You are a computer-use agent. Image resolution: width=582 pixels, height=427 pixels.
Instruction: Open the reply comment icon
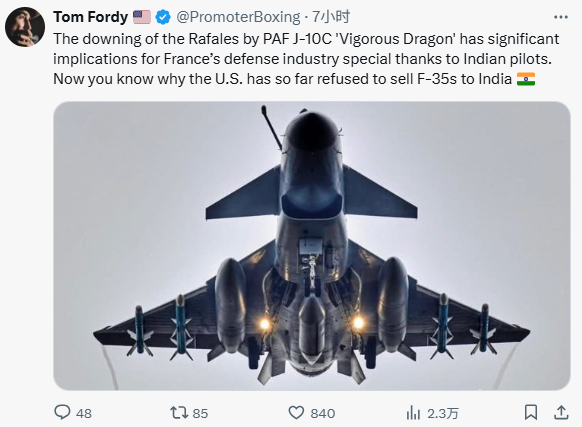tap(62, 412)
